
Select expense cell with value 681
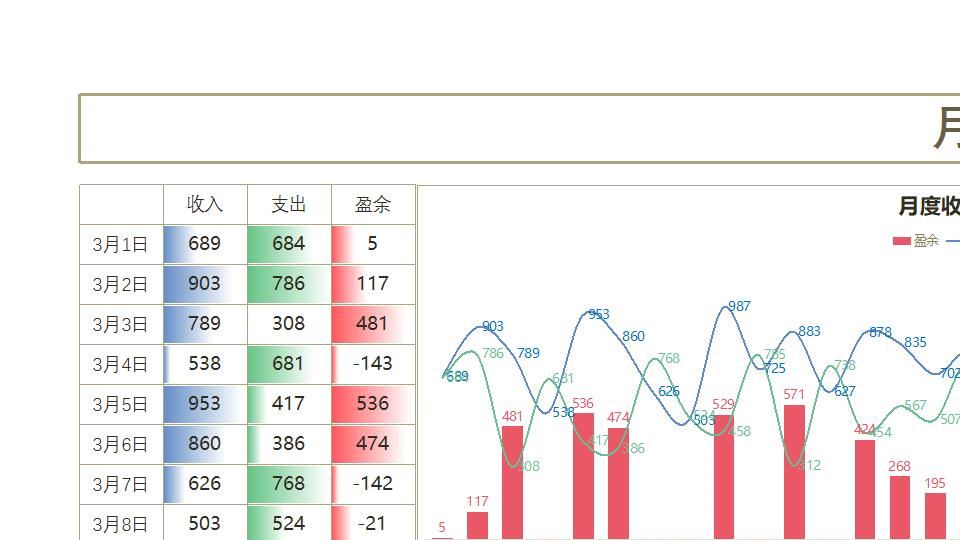pos(289,365)
